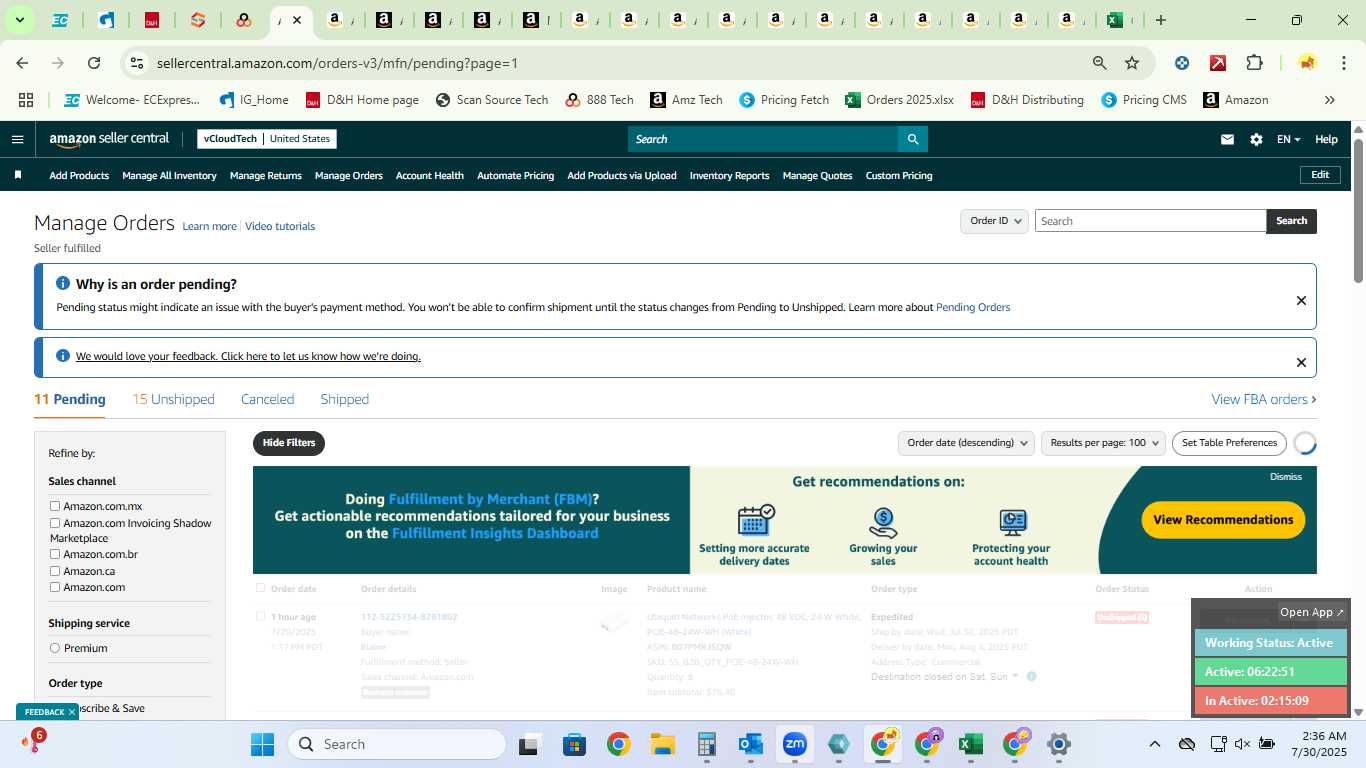Click the Amazon Seller Central logo
The image size is (1366, 768).
pyautogui.click(x=110, y=139)
